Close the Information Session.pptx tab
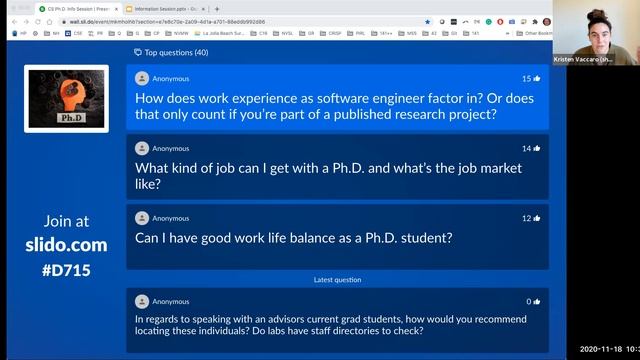Viewport: 640px width, 360px height. point(203,9)
